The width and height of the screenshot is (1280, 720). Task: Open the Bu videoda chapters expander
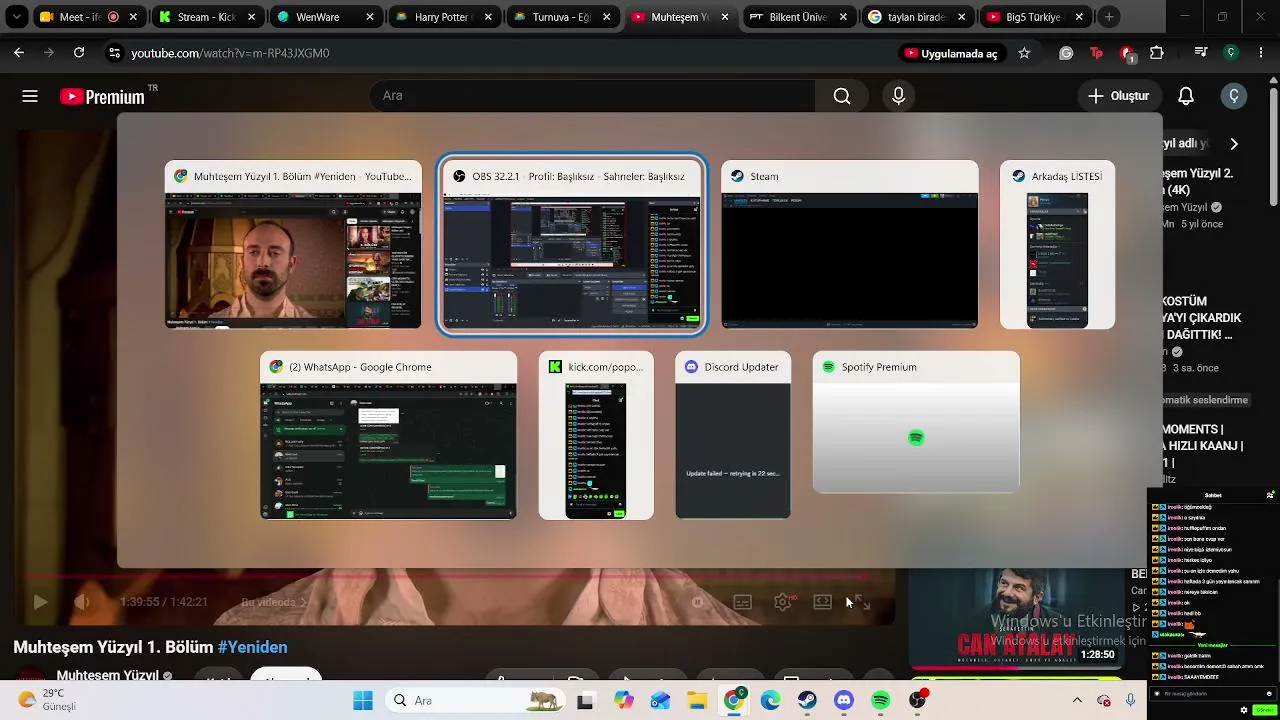coord(275,602)
